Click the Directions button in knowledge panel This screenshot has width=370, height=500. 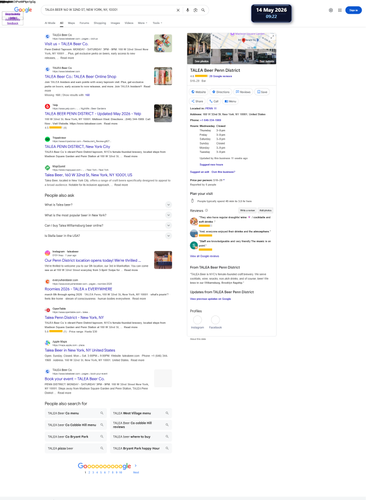point(220,92)
